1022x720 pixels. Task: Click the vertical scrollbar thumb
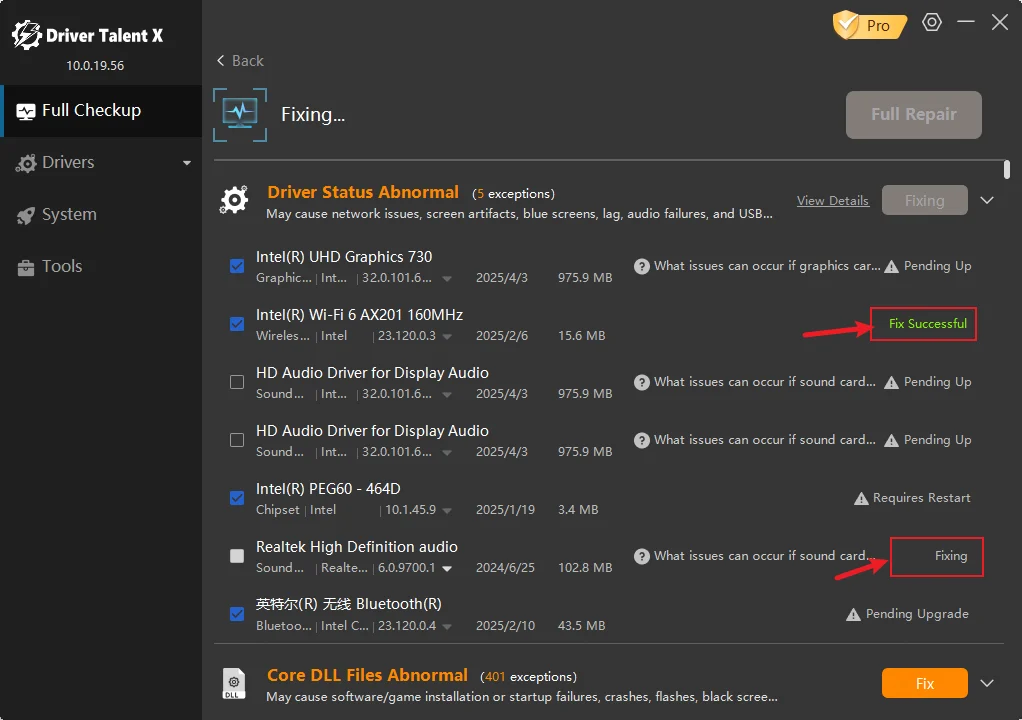pyautogui.click(x=1007, y=169)
